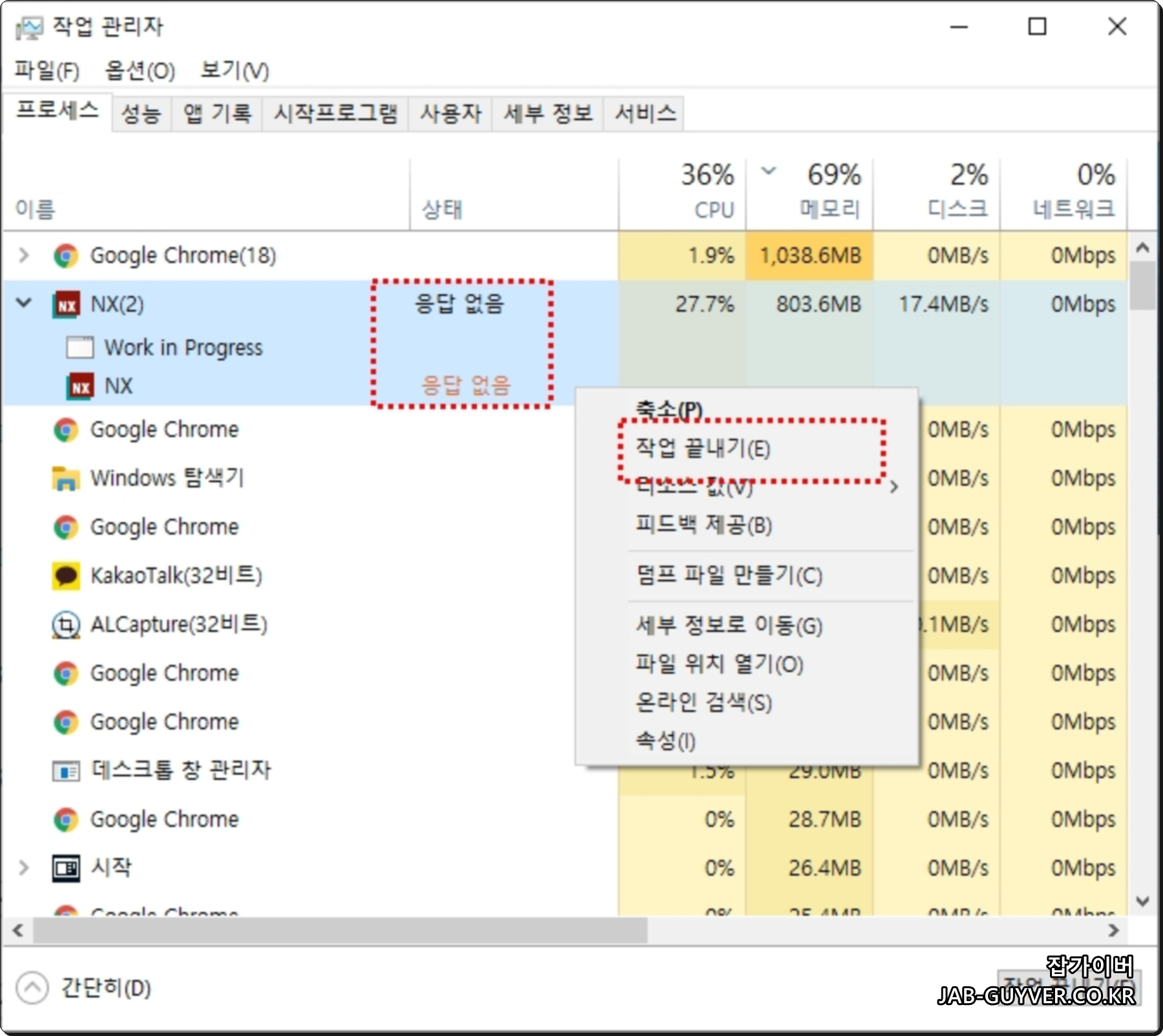Click the horizontal scrollbar left arrow

click(x=18, y=931)
